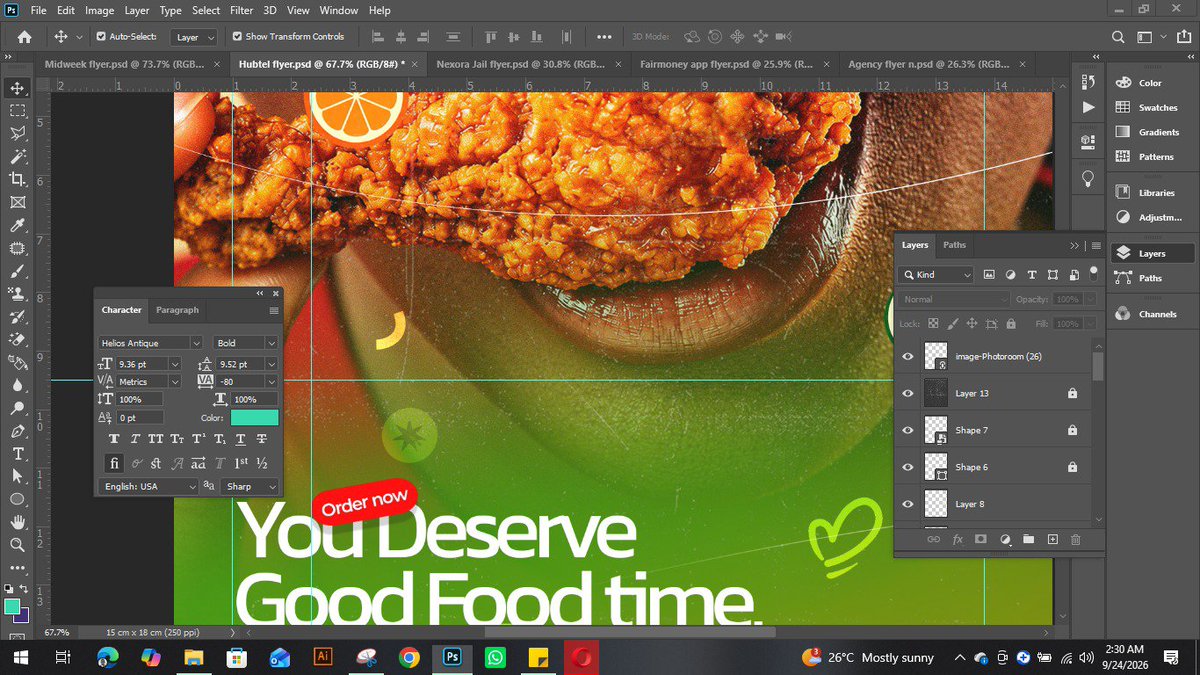The height and width of the screenshot is (675, 1200).
Task: Open the Metrics kerning dropdown
Action: click(175, 382)
